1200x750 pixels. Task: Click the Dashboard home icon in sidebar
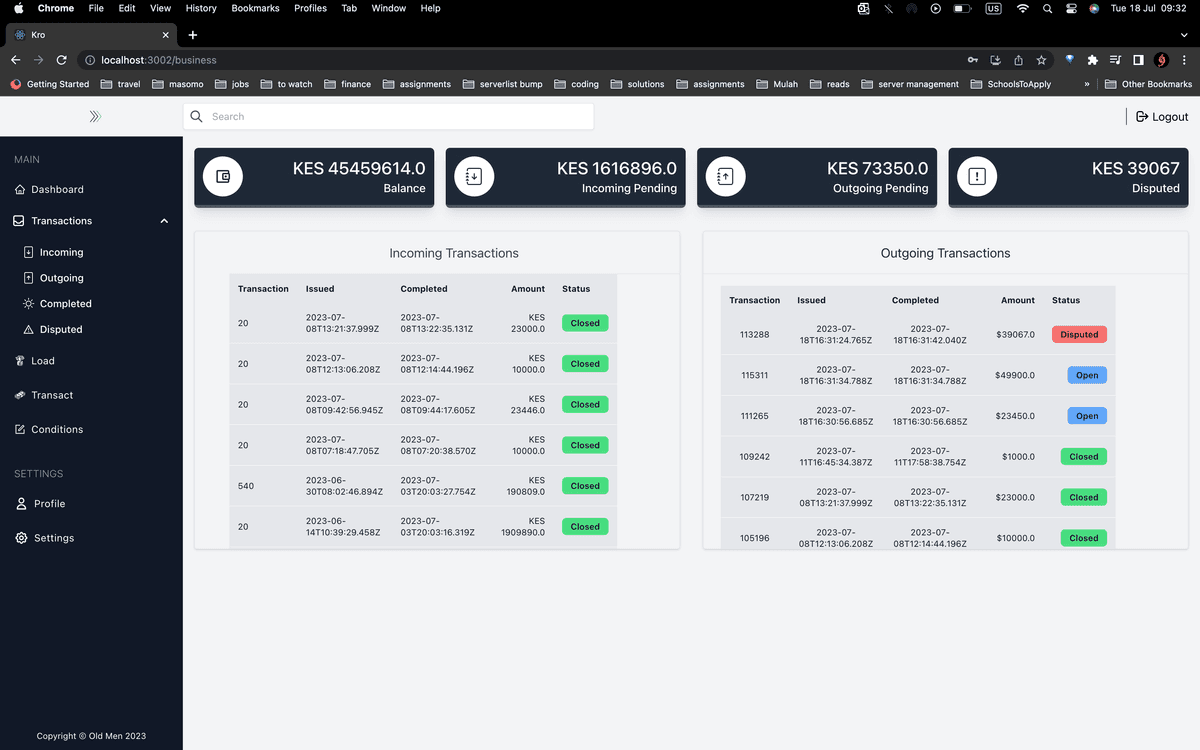pyautogui.click(x=20, y=190)
